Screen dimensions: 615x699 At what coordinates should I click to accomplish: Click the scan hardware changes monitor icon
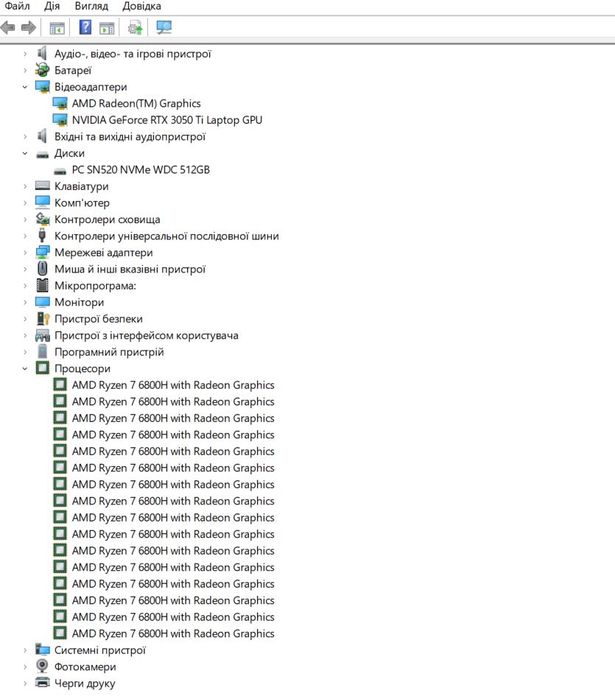coord(164,27)
